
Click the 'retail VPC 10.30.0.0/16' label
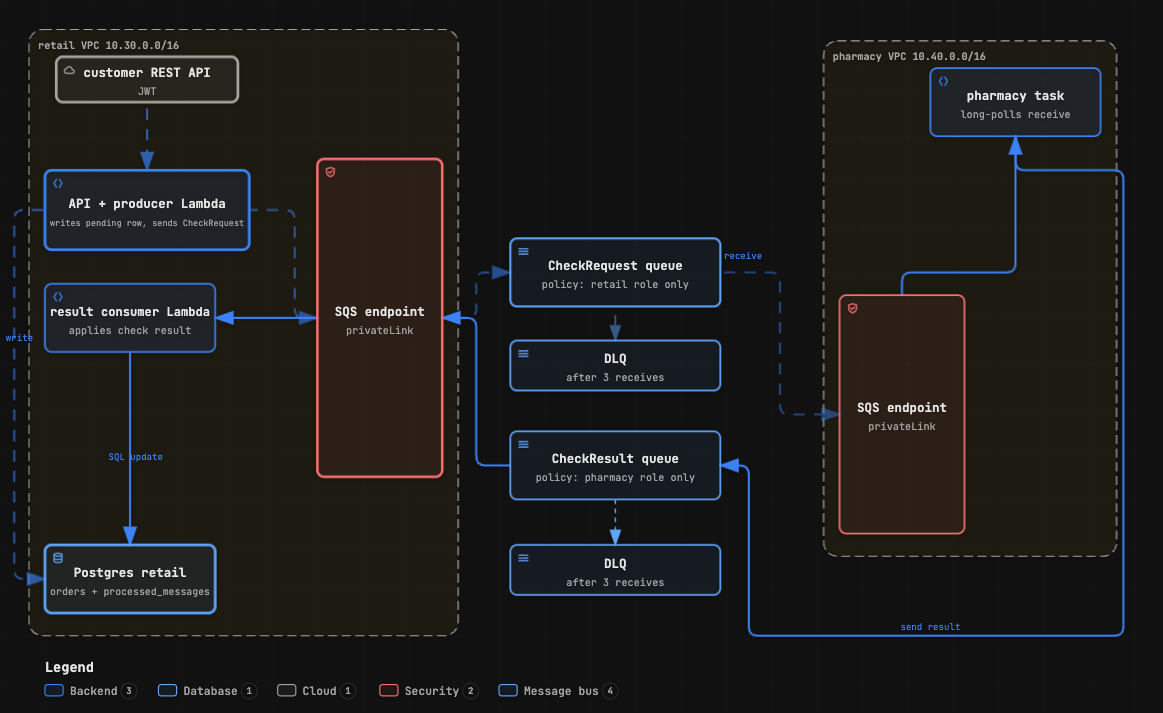point(108,45)
